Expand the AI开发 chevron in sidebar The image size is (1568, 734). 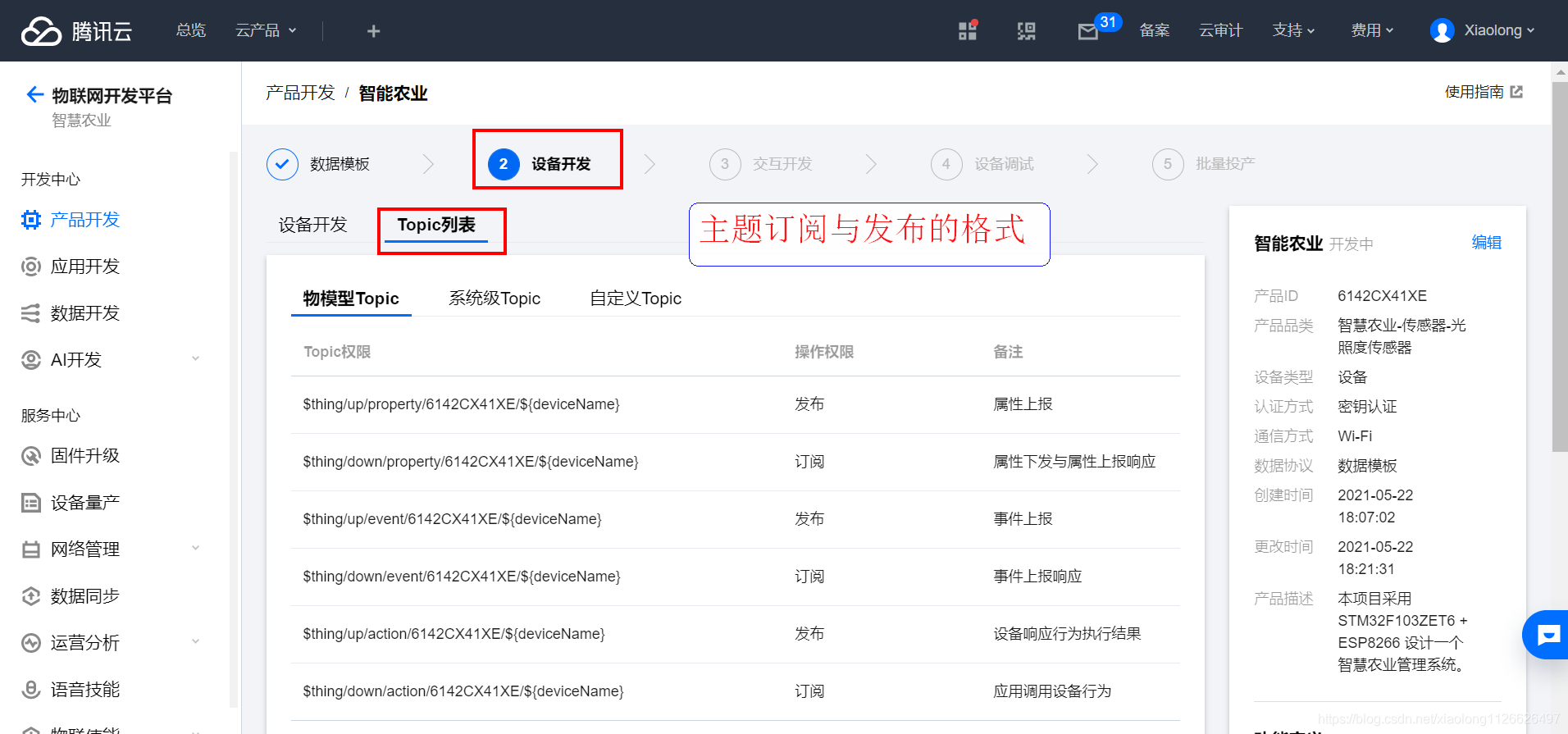click(x=195, y=358)
